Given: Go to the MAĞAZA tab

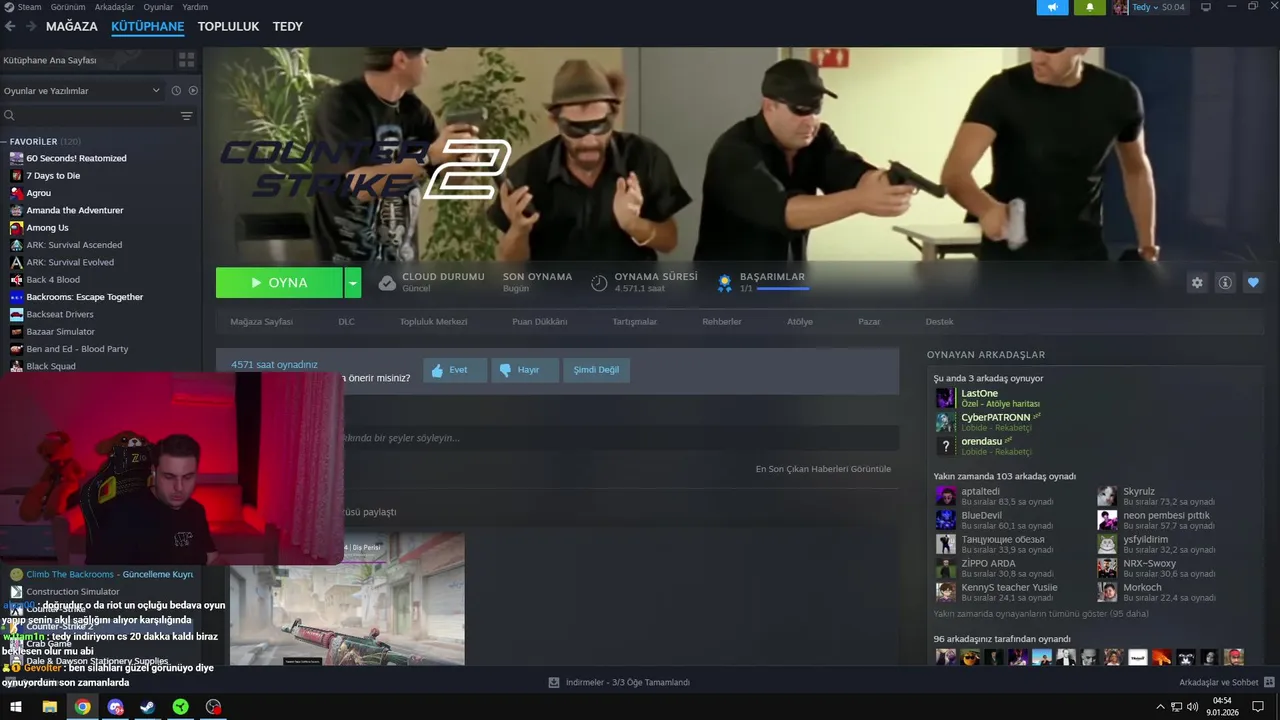Looking at the screenshot, I should [72, 27].
